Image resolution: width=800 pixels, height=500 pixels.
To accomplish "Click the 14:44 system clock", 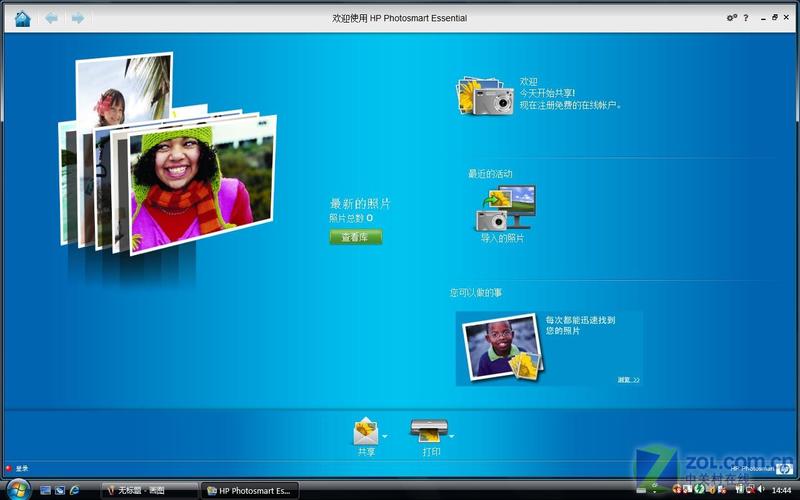I will click(x=782, y=490).
